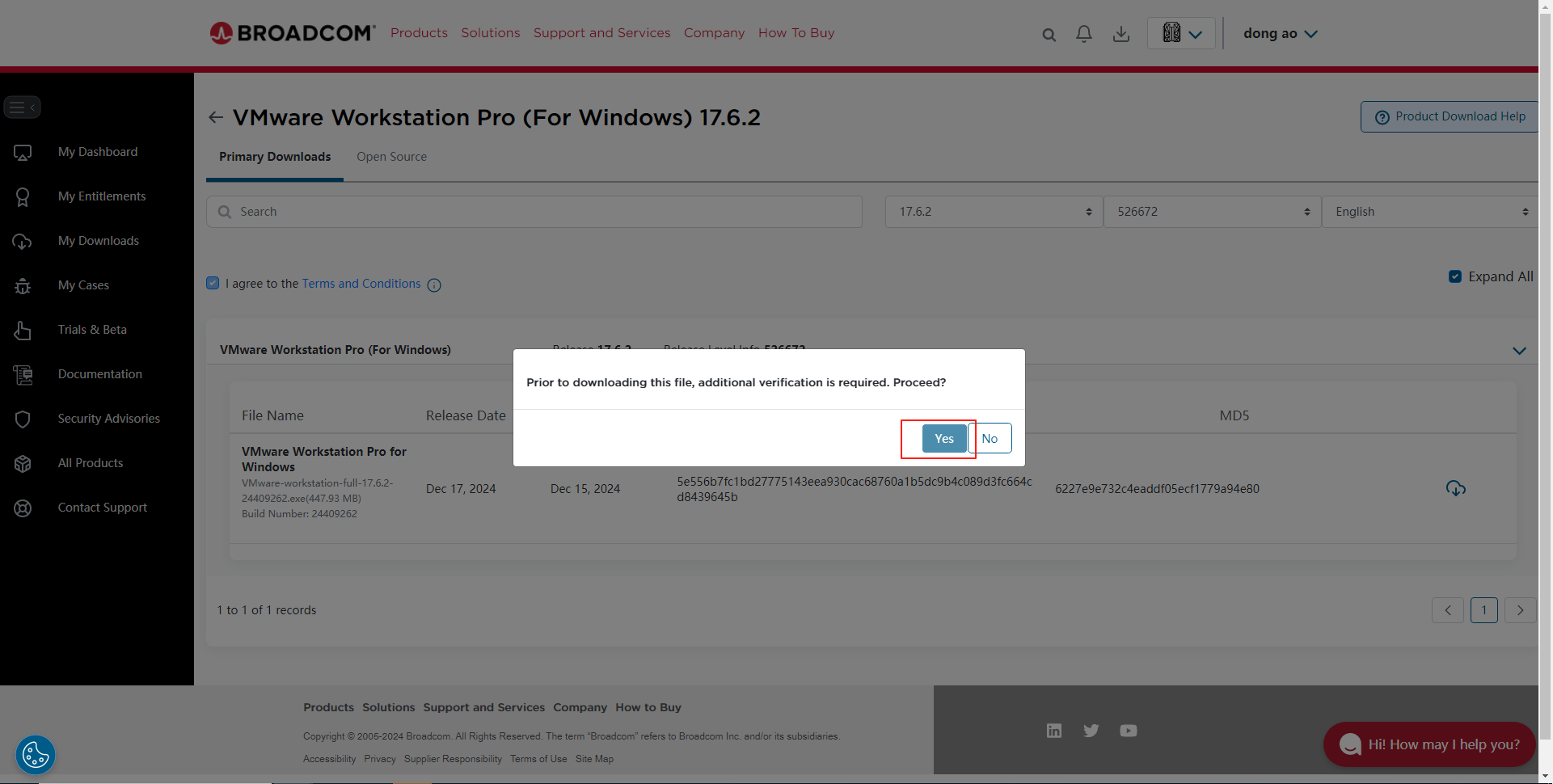Open My Downloads in sidebar
Screen dimensions: 1553x784
coord(99,241)
